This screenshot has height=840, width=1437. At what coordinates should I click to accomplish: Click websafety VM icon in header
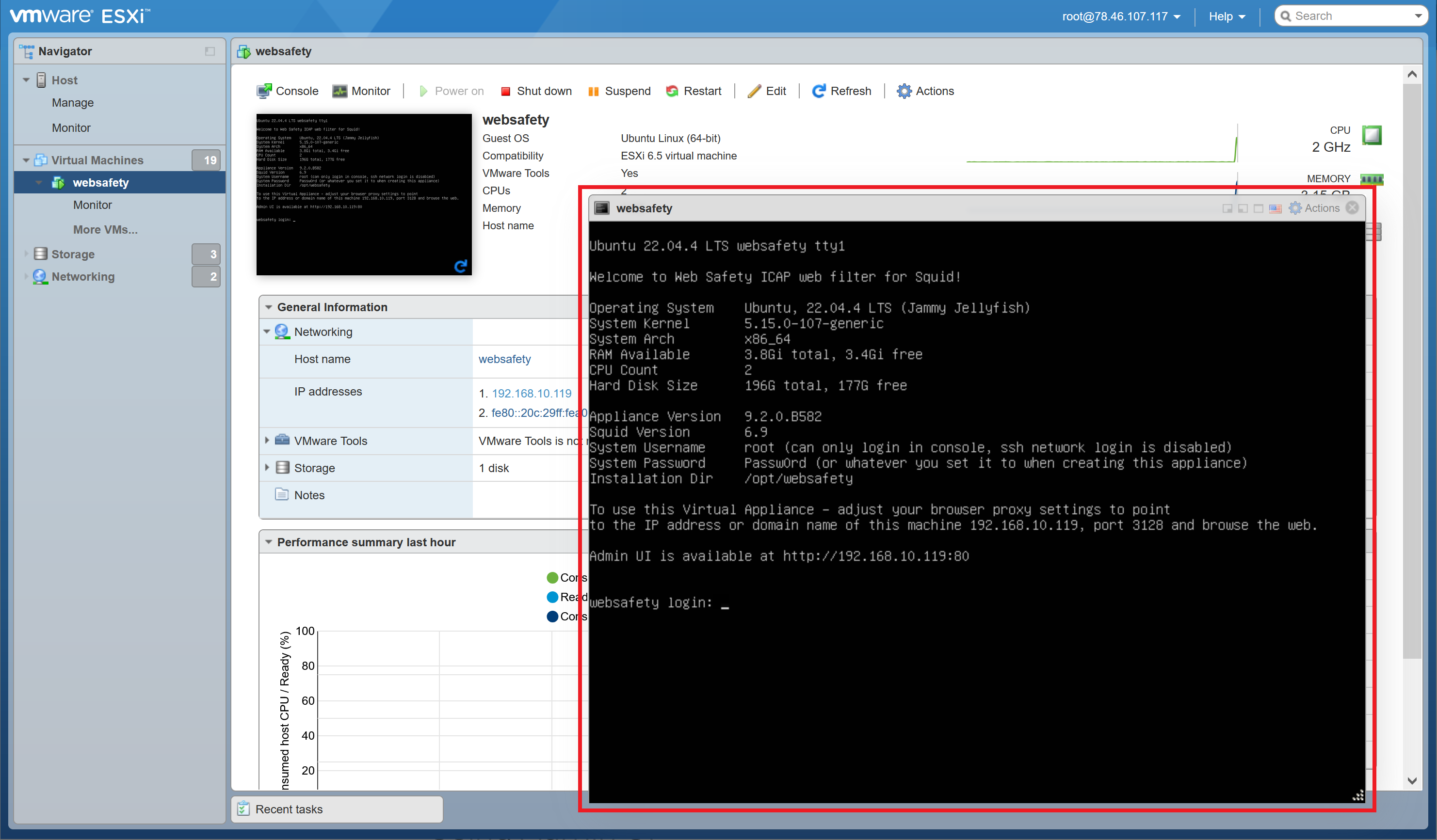[244, 51]
